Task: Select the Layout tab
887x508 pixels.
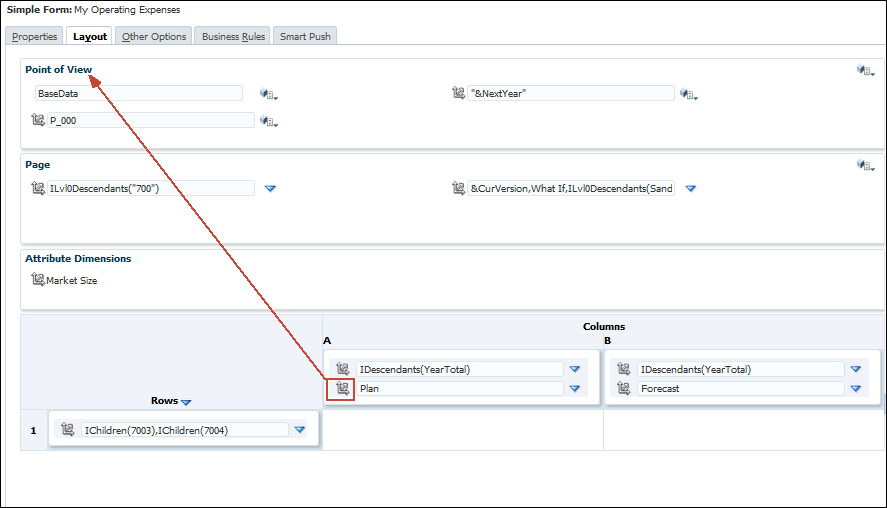Action: (x=89, y=36)
